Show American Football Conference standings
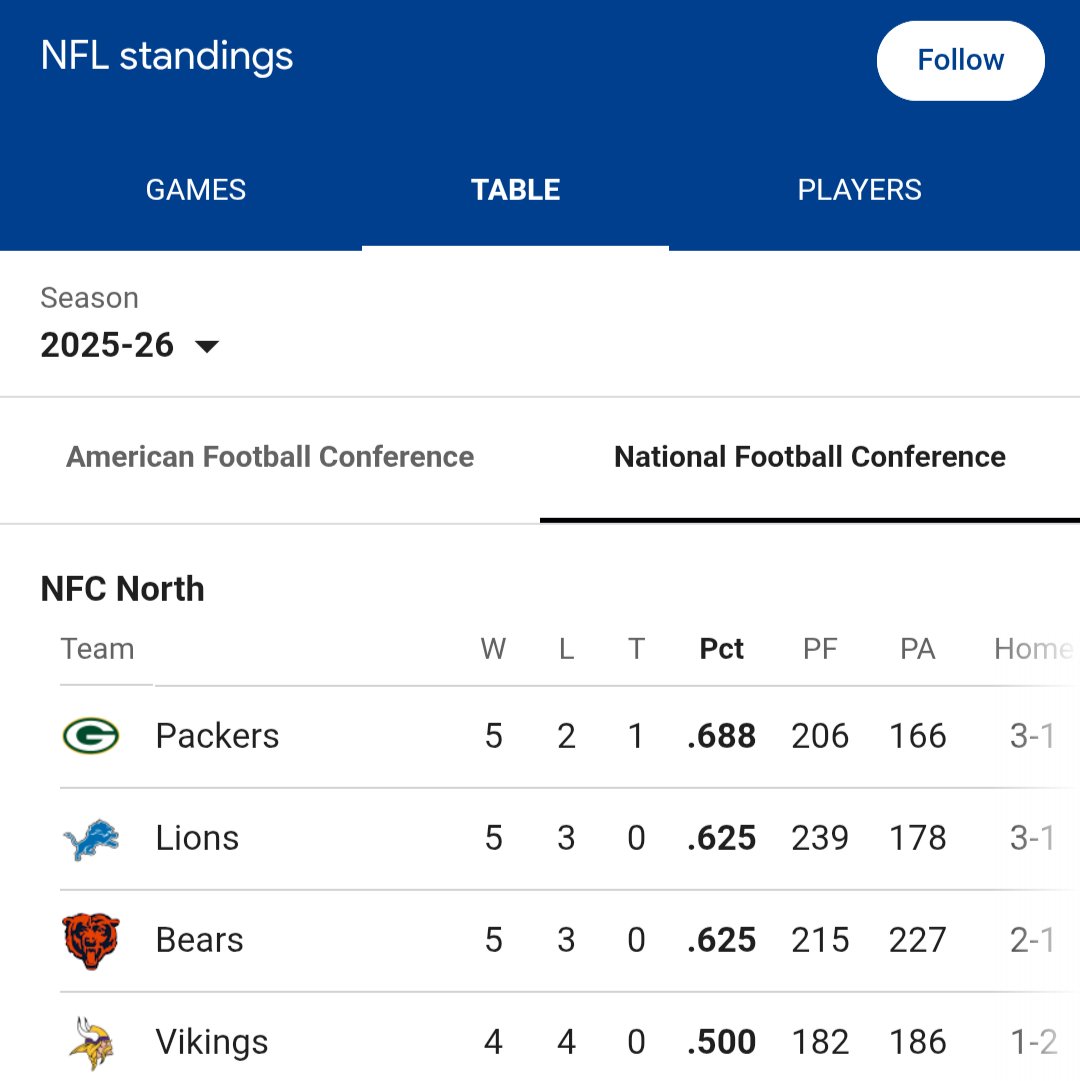This screenshot has width=1080, height=1081. (x=270, y=457)
